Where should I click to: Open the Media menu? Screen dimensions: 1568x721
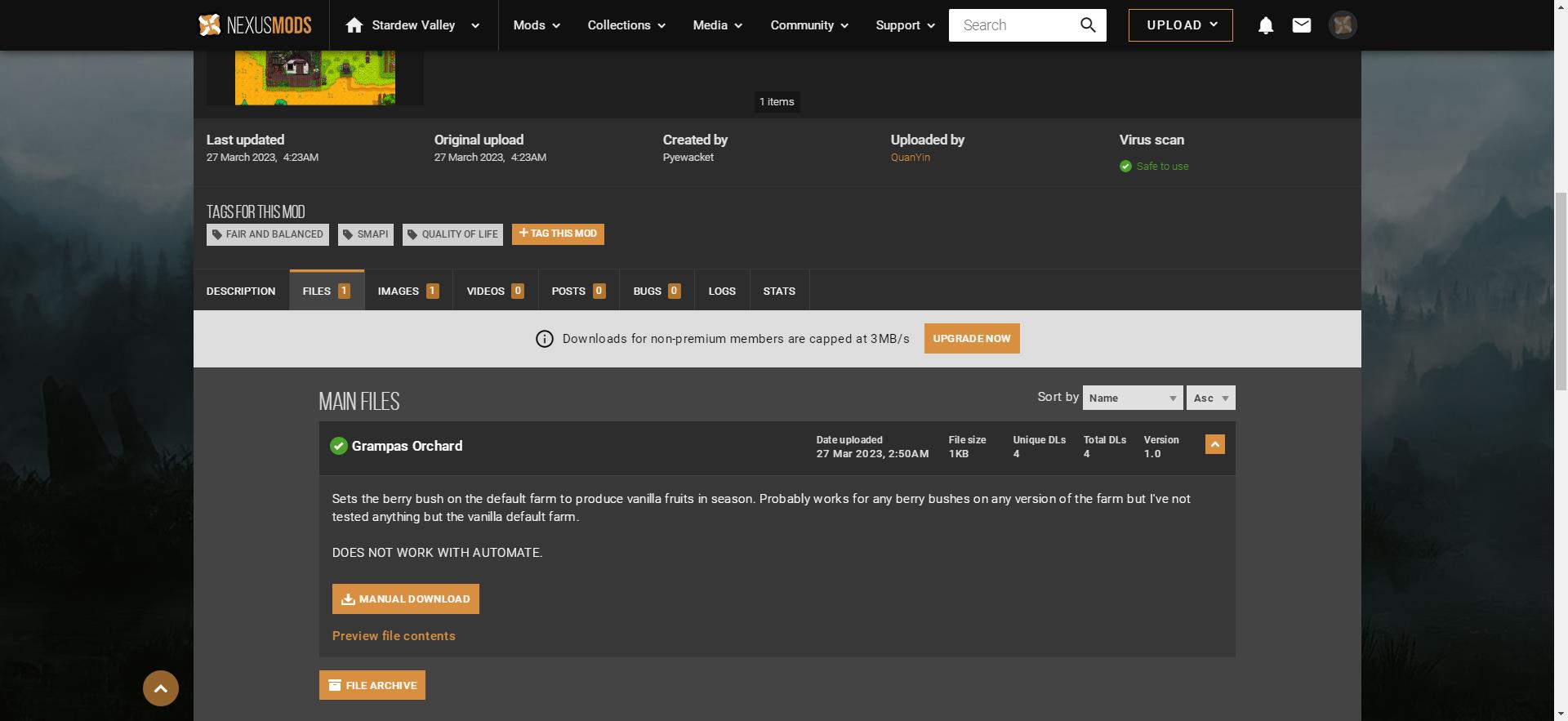[x=718, y=25]
